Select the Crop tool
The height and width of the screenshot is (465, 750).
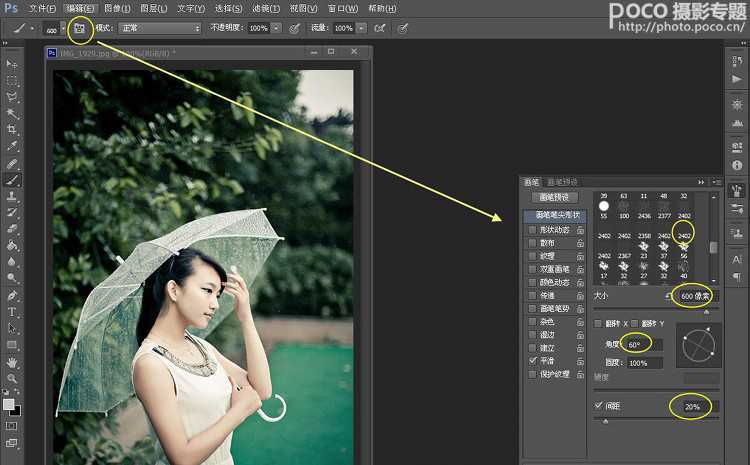(12, 129)
